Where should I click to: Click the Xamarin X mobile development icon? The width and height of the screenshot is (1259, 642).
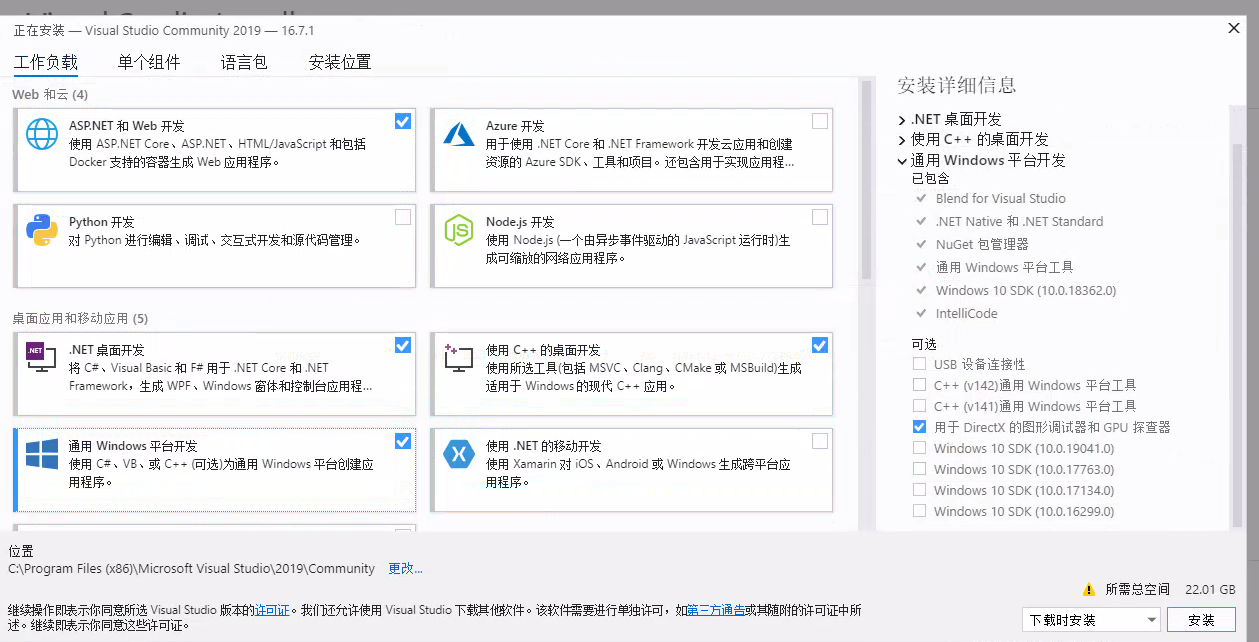click(x=459, y=453)
